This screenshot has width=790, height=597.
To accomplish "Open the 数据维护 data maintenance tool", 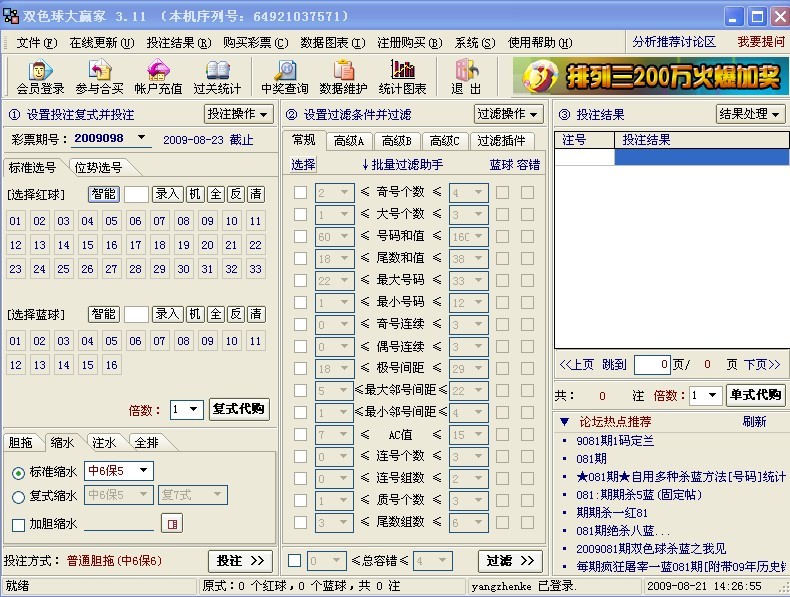I will (343, 77).
